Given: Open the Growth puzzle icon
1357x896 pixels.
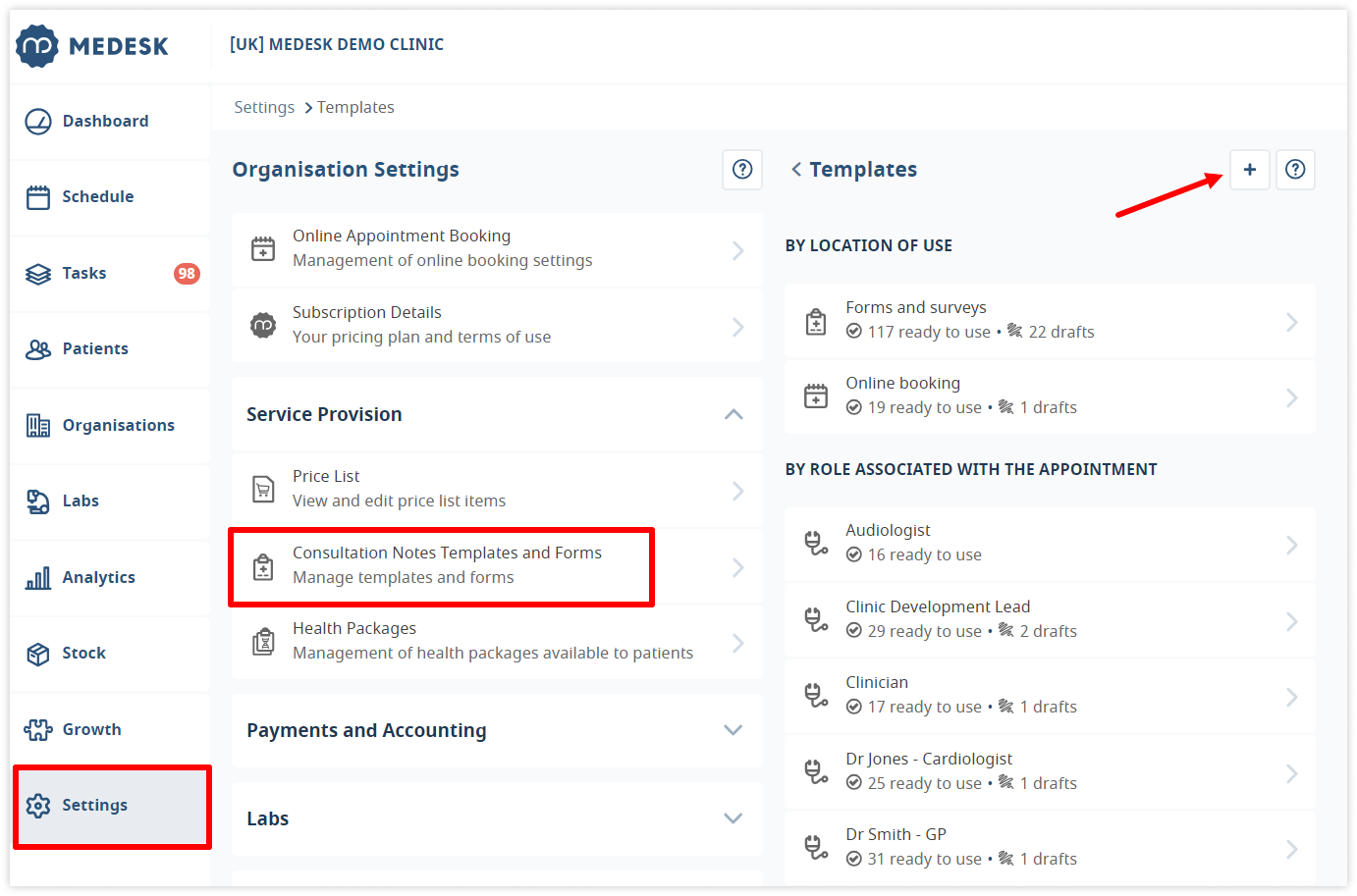Looking at the screenshot, I should click(x=38, y=729).
